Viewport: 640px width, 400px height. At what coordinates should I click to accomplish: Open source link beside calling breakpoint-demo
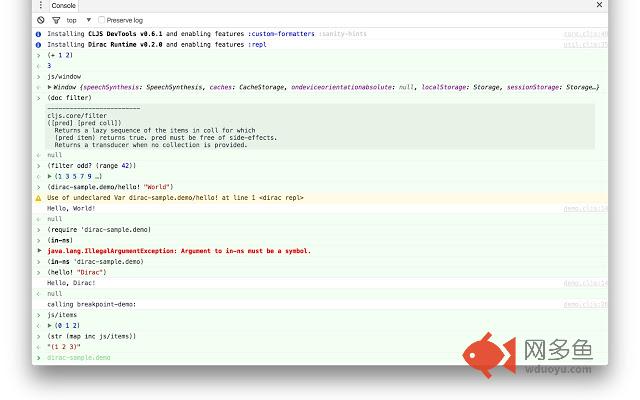[585, 304]
